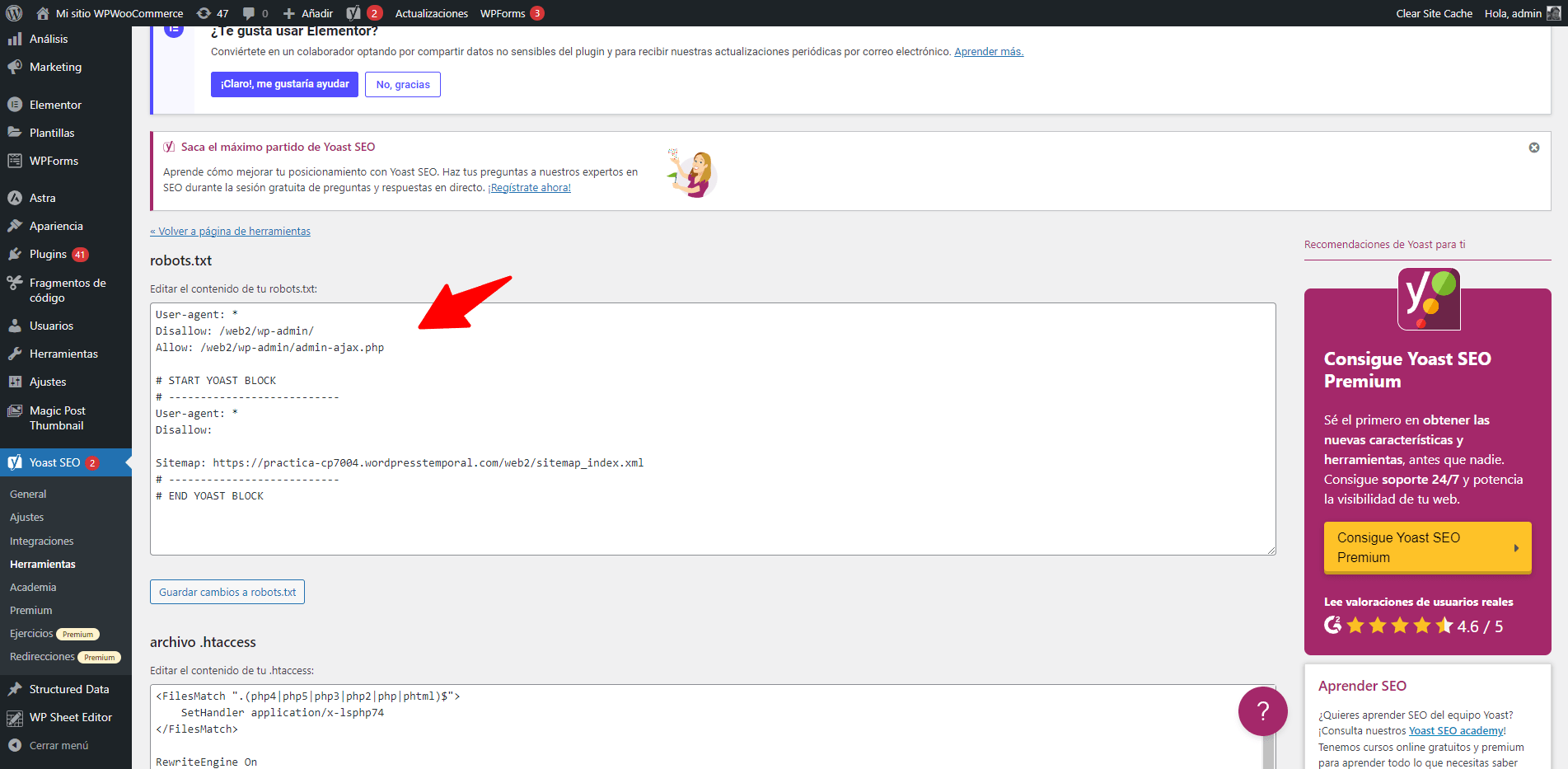Open Academia submenu item
This screenshot has height=769, width=1568.
click(33, 588)
